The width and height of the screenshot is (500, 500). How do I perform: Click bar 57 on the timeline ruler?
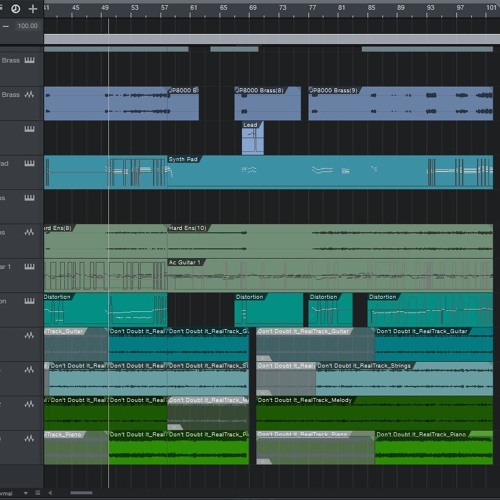point(164,8)
